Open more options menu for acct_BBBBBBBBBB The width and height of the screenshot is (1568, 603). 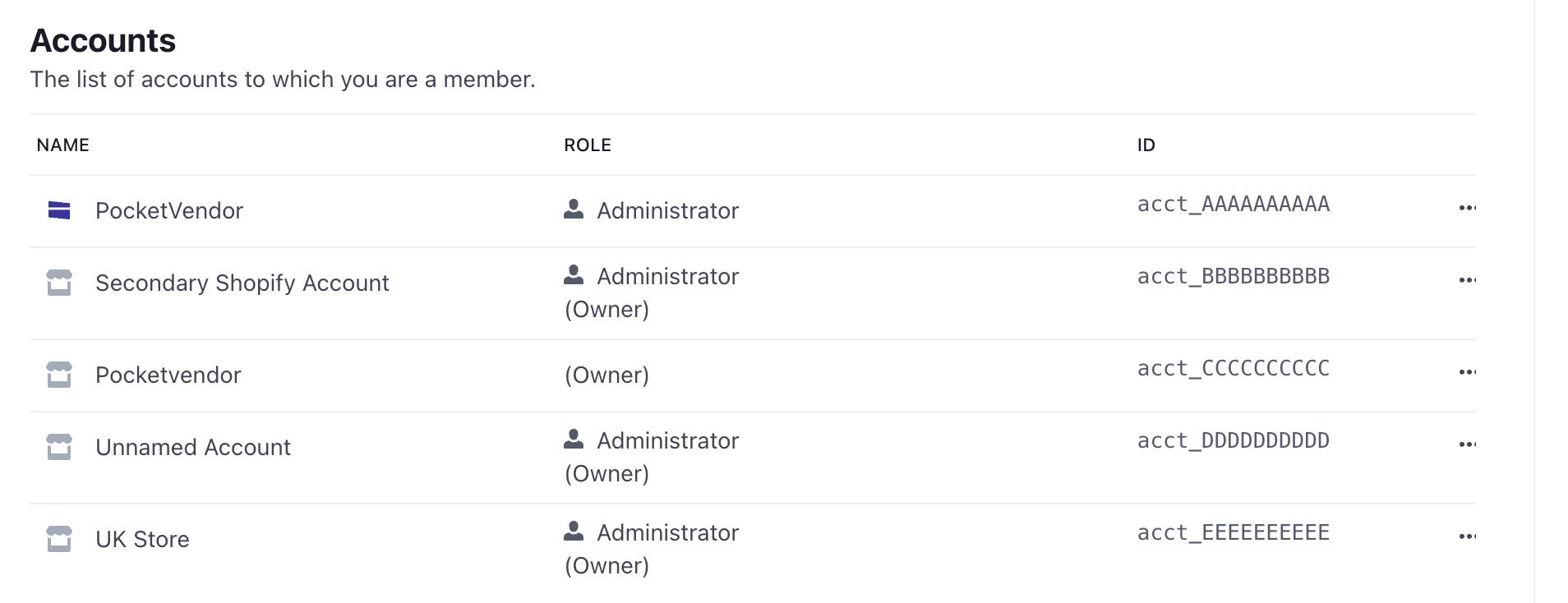1467,280
